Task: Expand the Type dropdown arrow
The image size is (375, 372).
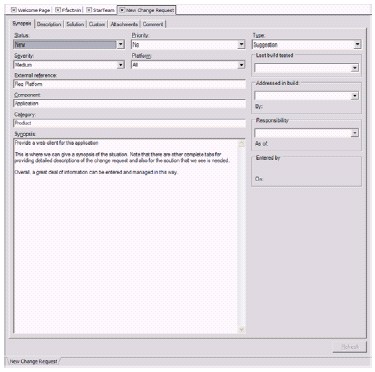Action: click(x=357, y=44)
